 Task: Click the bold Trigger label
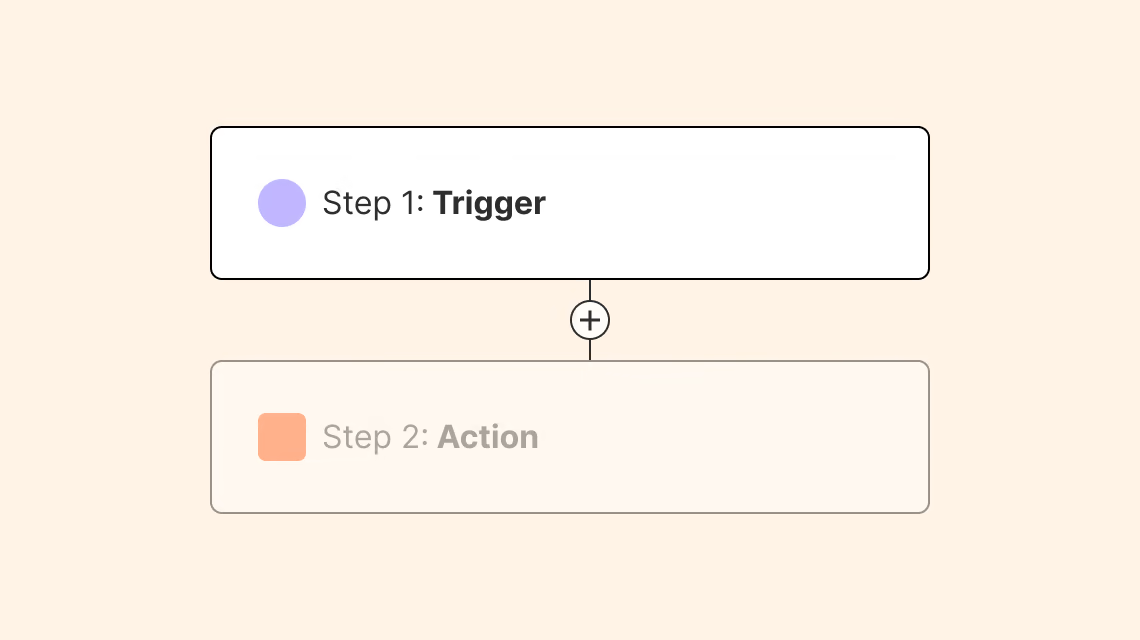tap(489, 204)
